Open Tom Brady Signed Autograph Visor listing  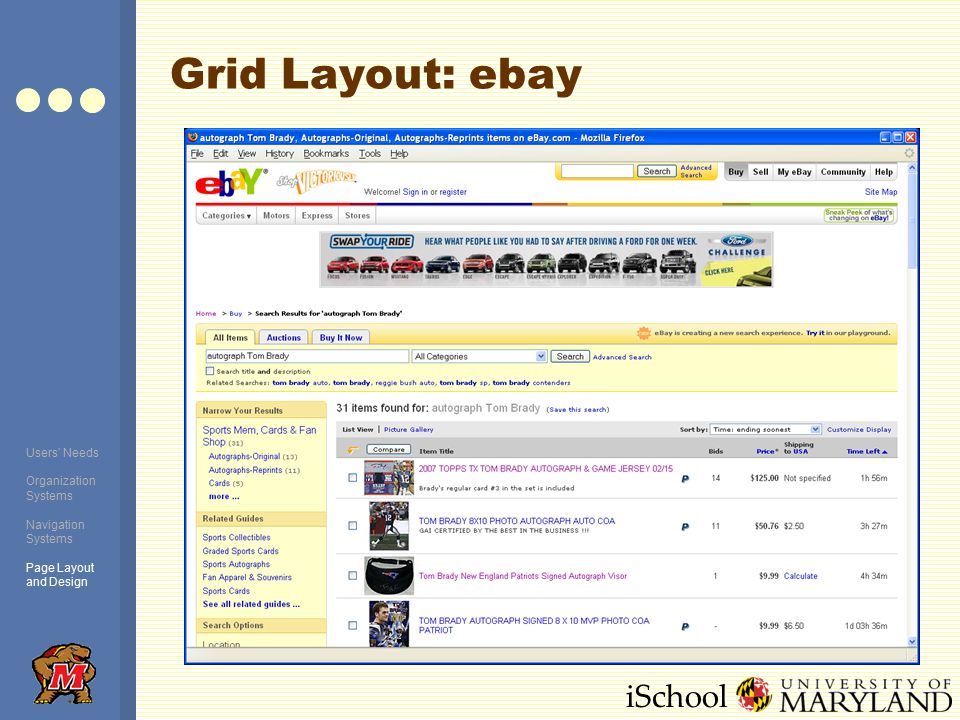pyautogui.click(x=523, y=576)
